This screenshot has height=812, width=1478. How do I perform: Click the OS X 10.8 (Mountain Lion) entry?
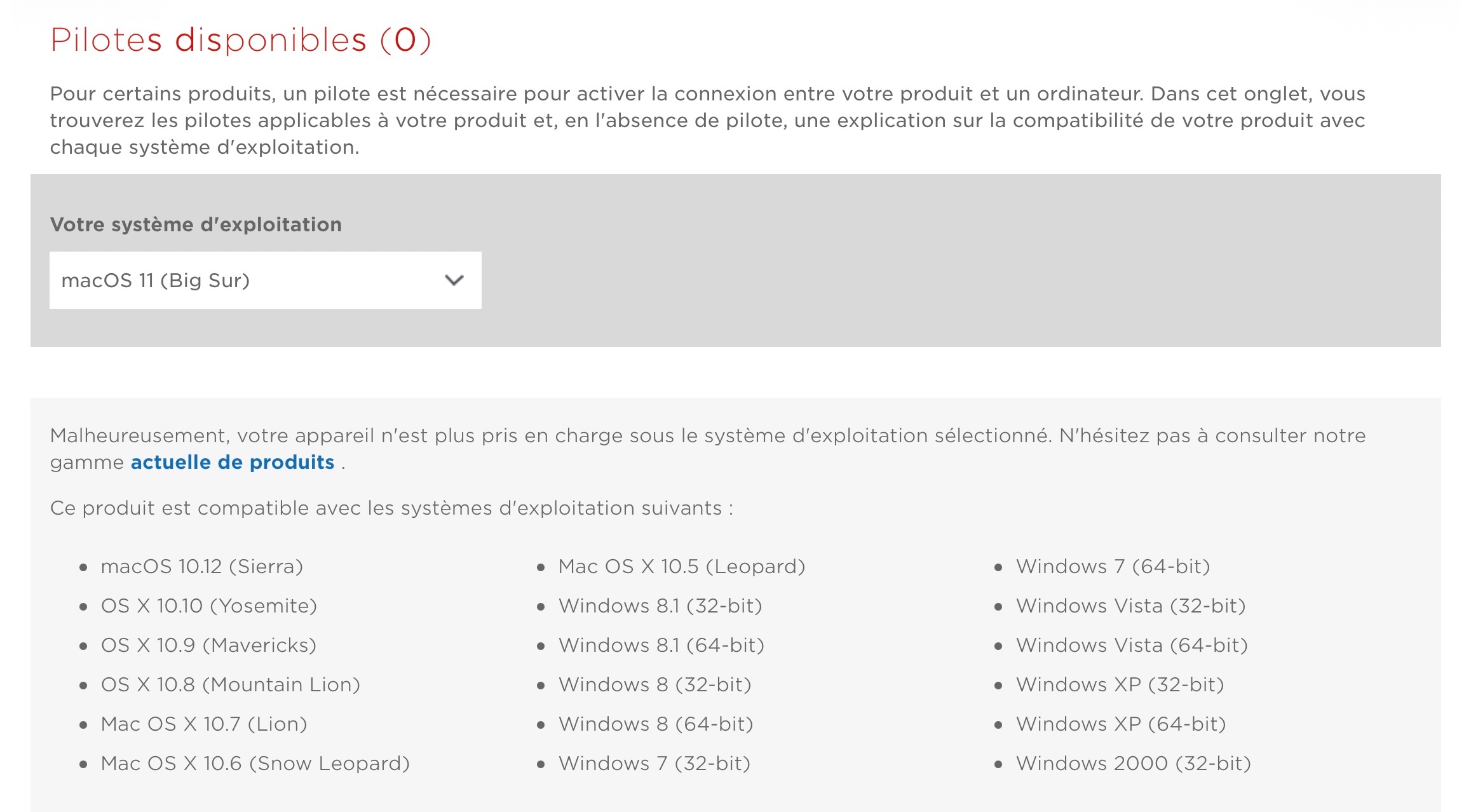click(x=230, y=684)
